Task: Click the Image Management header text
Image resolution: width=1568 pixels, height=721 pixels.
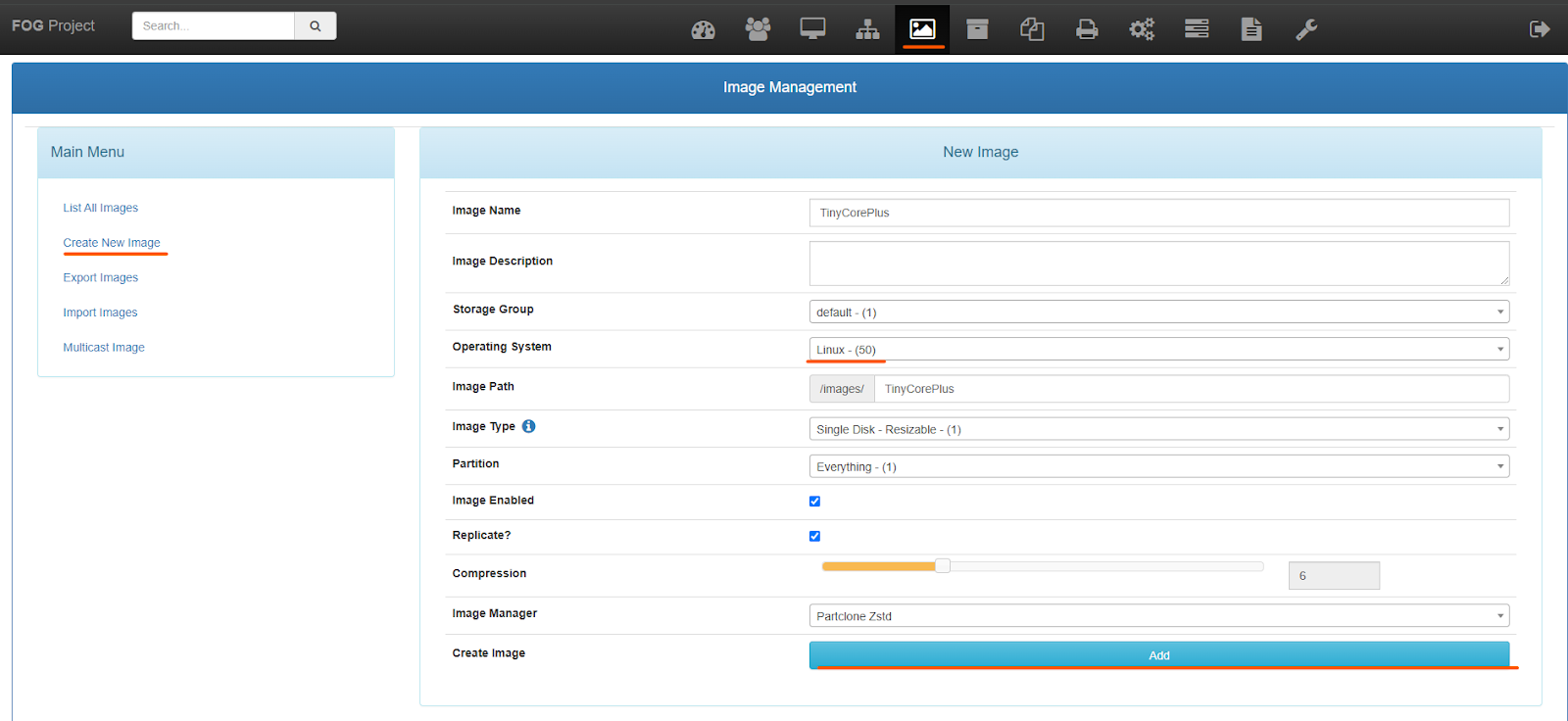Action: tap(790, 87)
